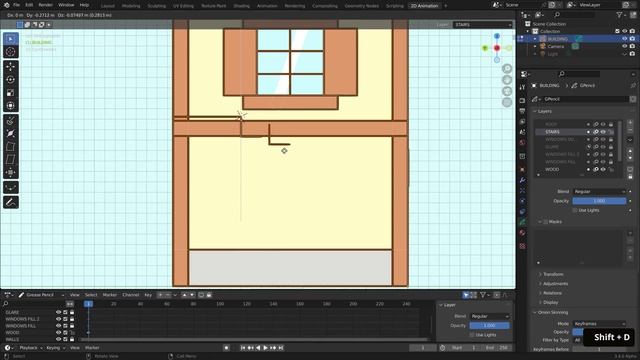Select the Bend tool in the toolbar
Image resolution: width=640 pixels, height=360 pixels.
click(x=11, y=147)
